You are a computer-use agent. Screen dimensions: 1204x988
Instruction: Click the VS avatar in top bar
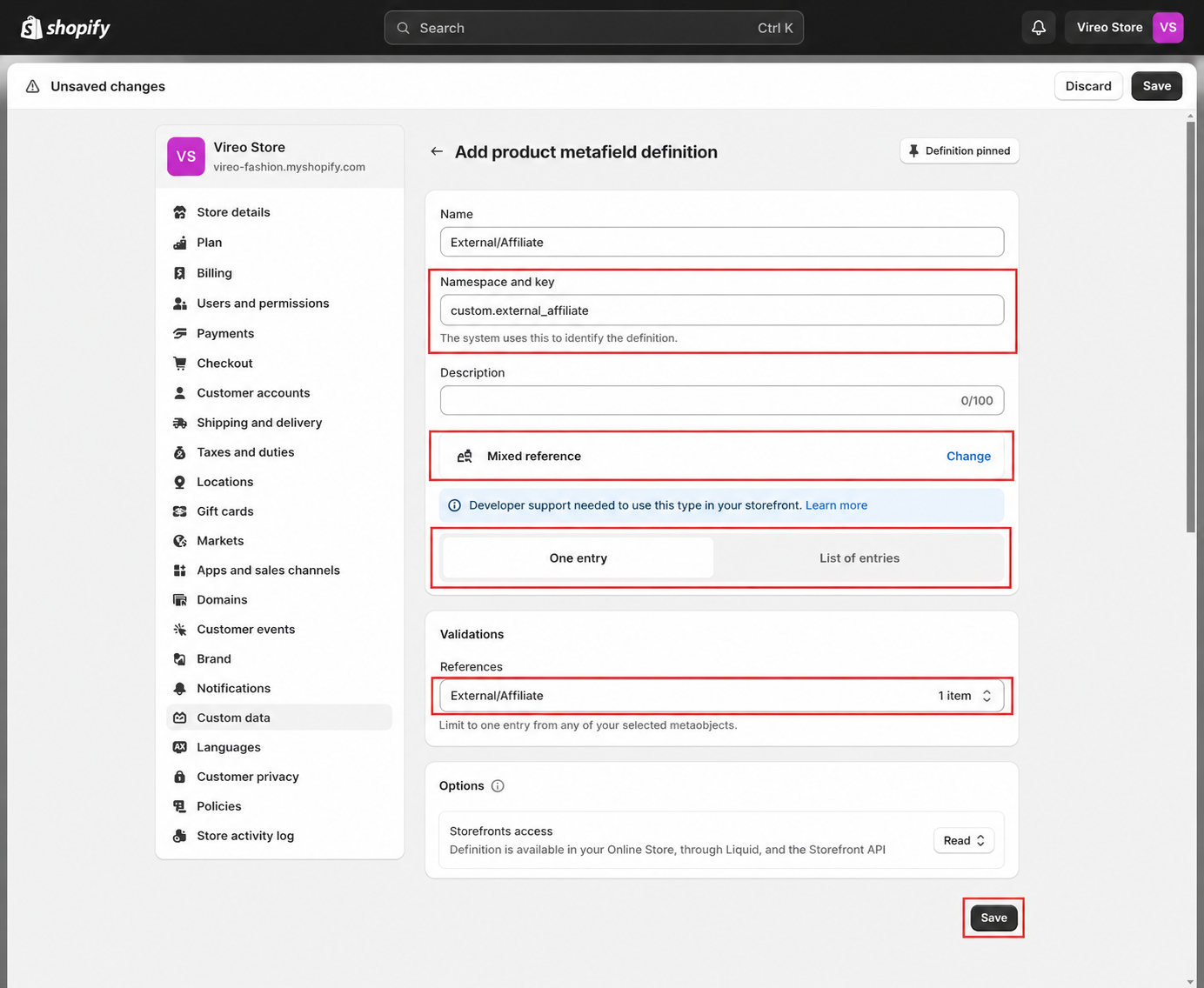coord(1167,28)
